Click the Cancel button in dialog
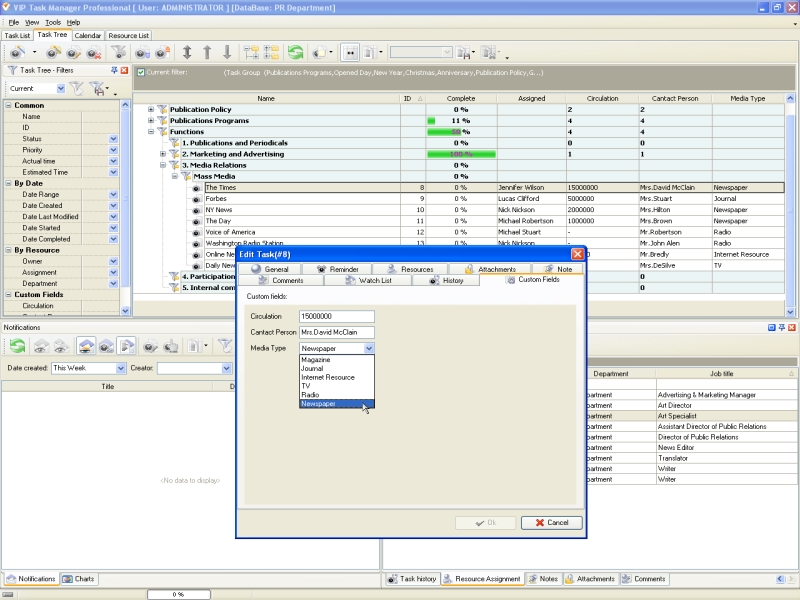The height and width of the screenshot is (600, 800). 551,522
